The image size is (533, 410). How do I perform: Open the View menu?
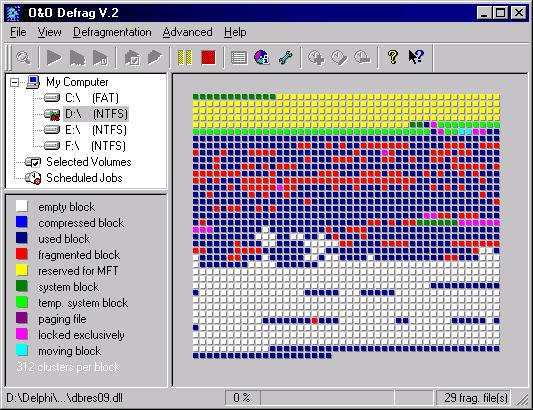pyautogui.click(x=50, y=32)
